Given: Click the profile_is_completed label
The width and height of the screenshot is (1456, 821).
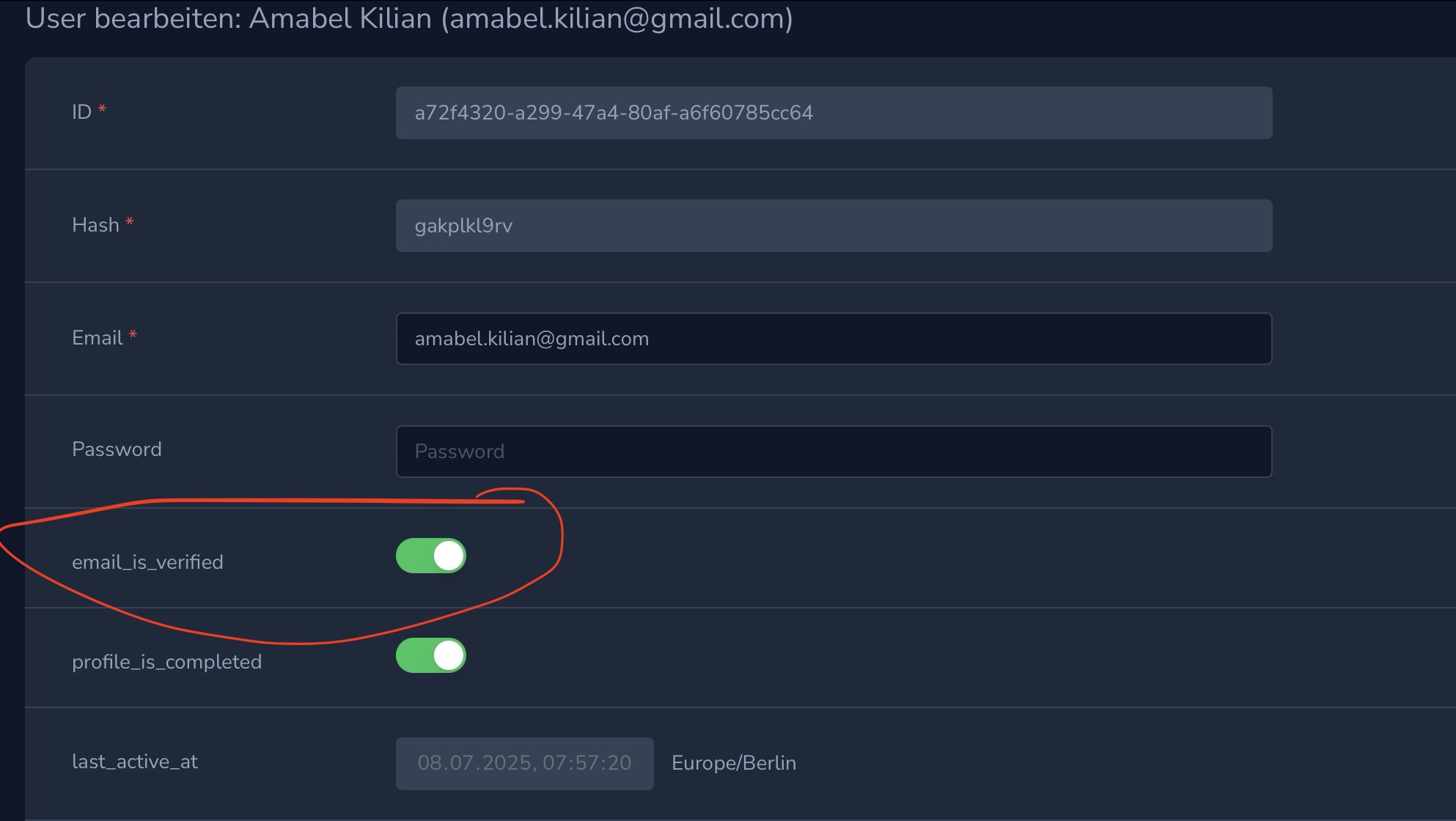Looking at the screenshot, I should pyautogui.click(x=166, y=662).
